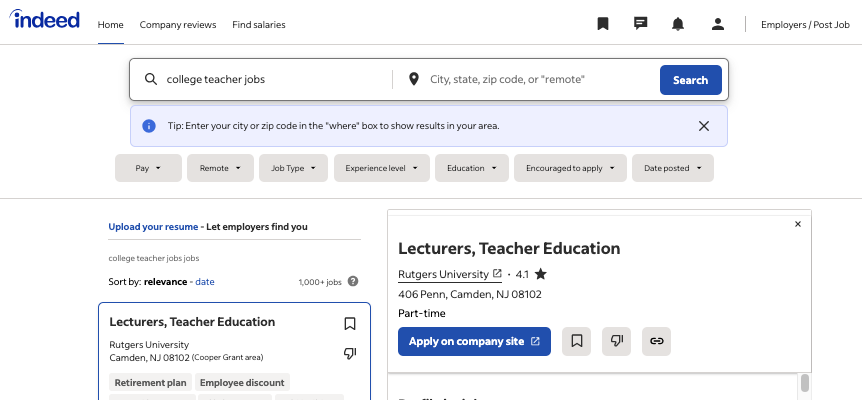Click the jobs count help question icon

353,281
